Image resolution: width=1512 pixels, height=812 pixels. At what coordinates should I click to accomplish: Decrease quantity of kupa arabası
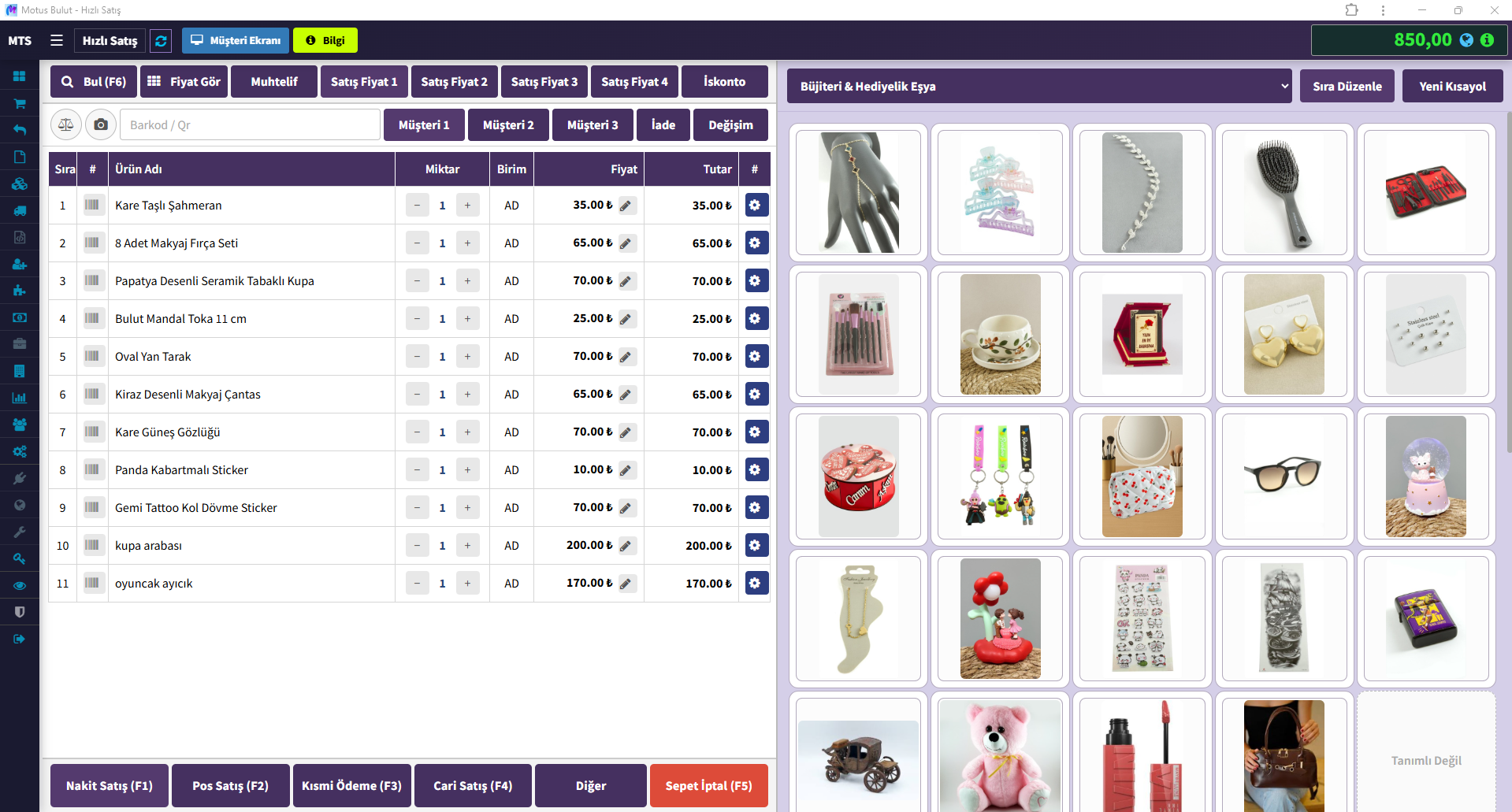coord(417,546)
